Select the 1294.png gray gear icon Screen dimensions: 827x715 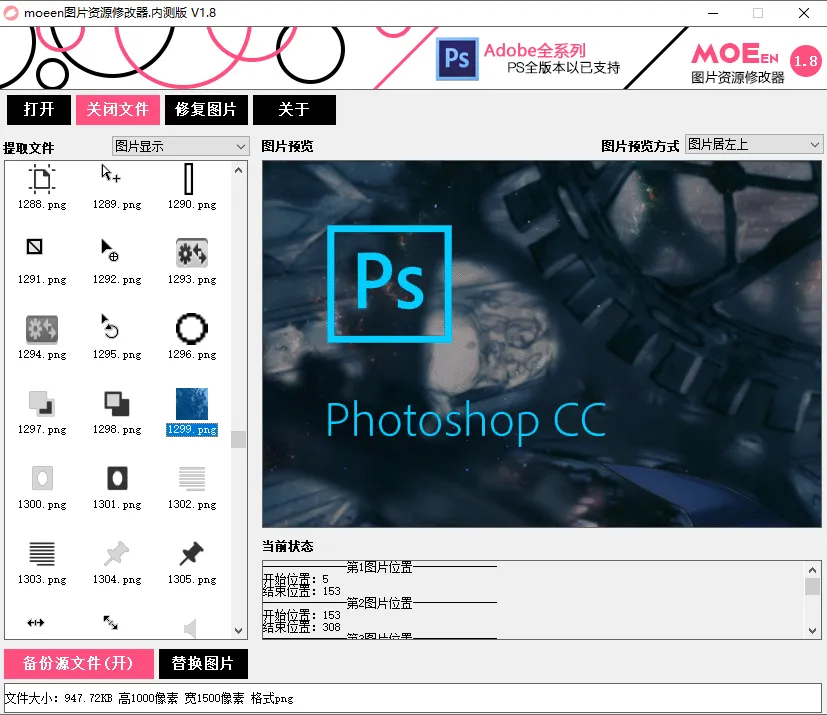42,329
